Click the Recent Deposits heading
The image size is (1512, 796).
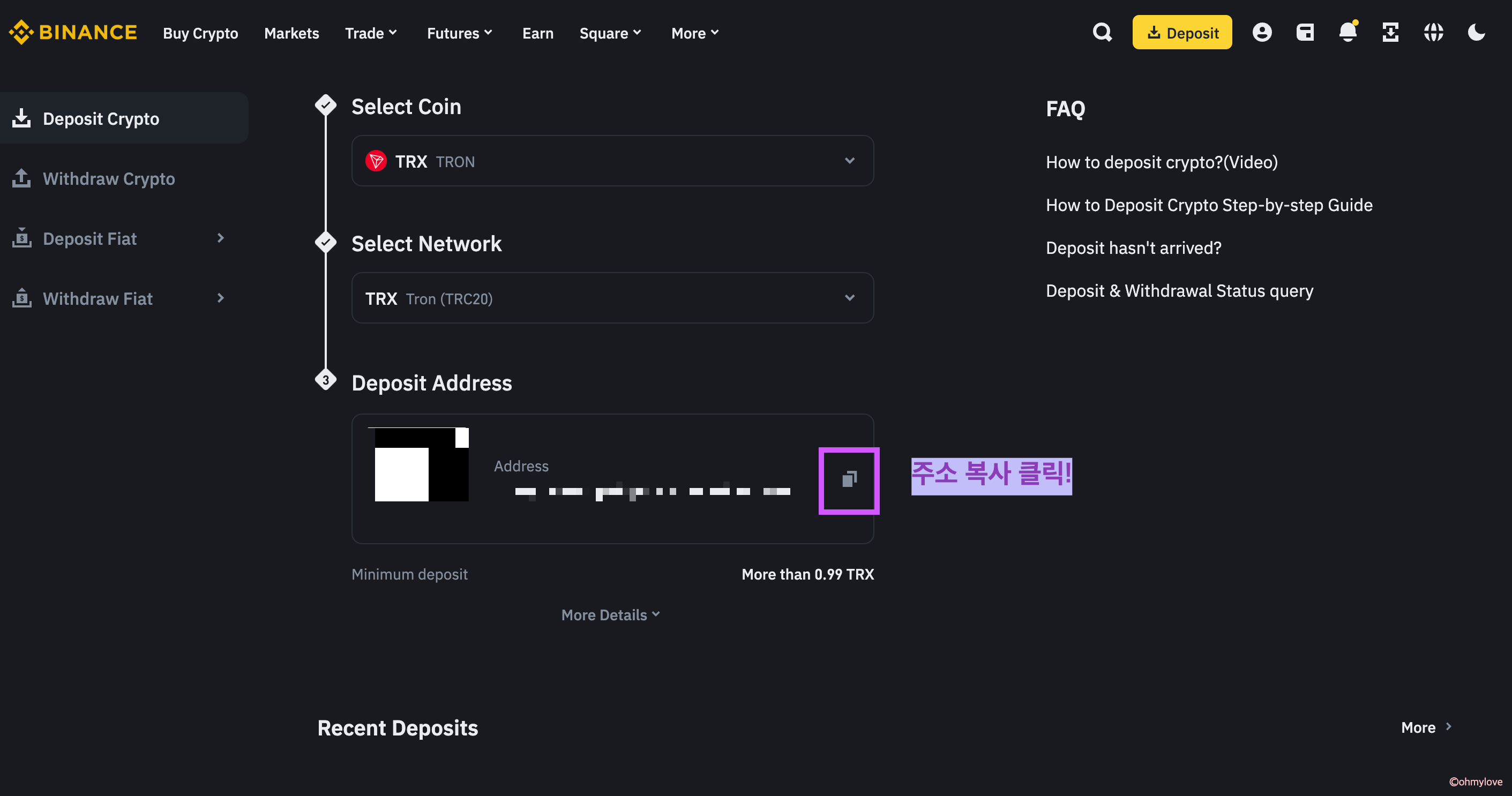tap(398, 728)
